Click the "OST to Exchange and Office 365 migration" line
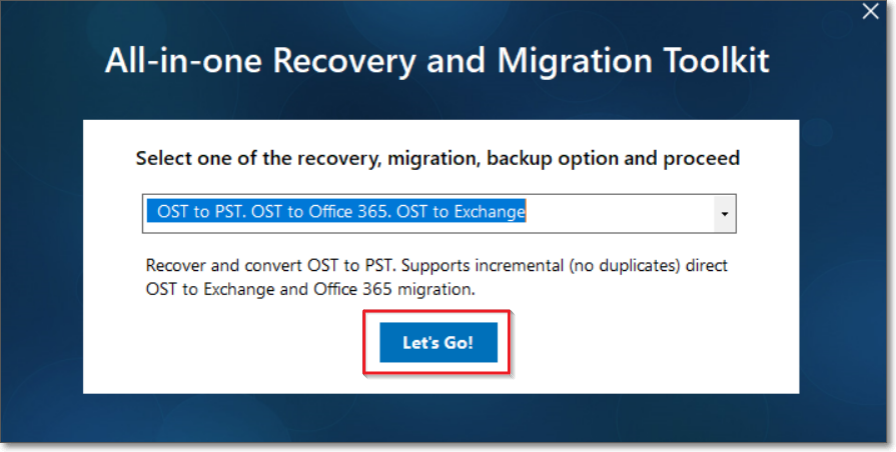Viewport: 896px width, 452px height. (310, 289)
